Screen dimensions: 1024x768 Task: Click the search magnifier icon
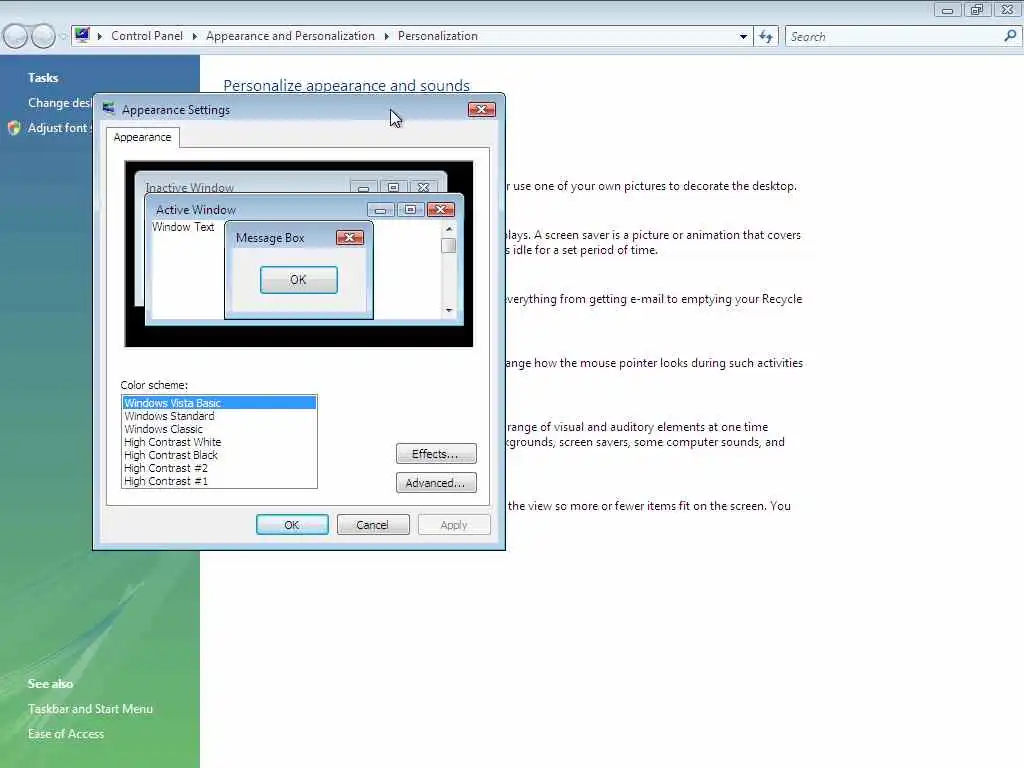click(1010, 37)
